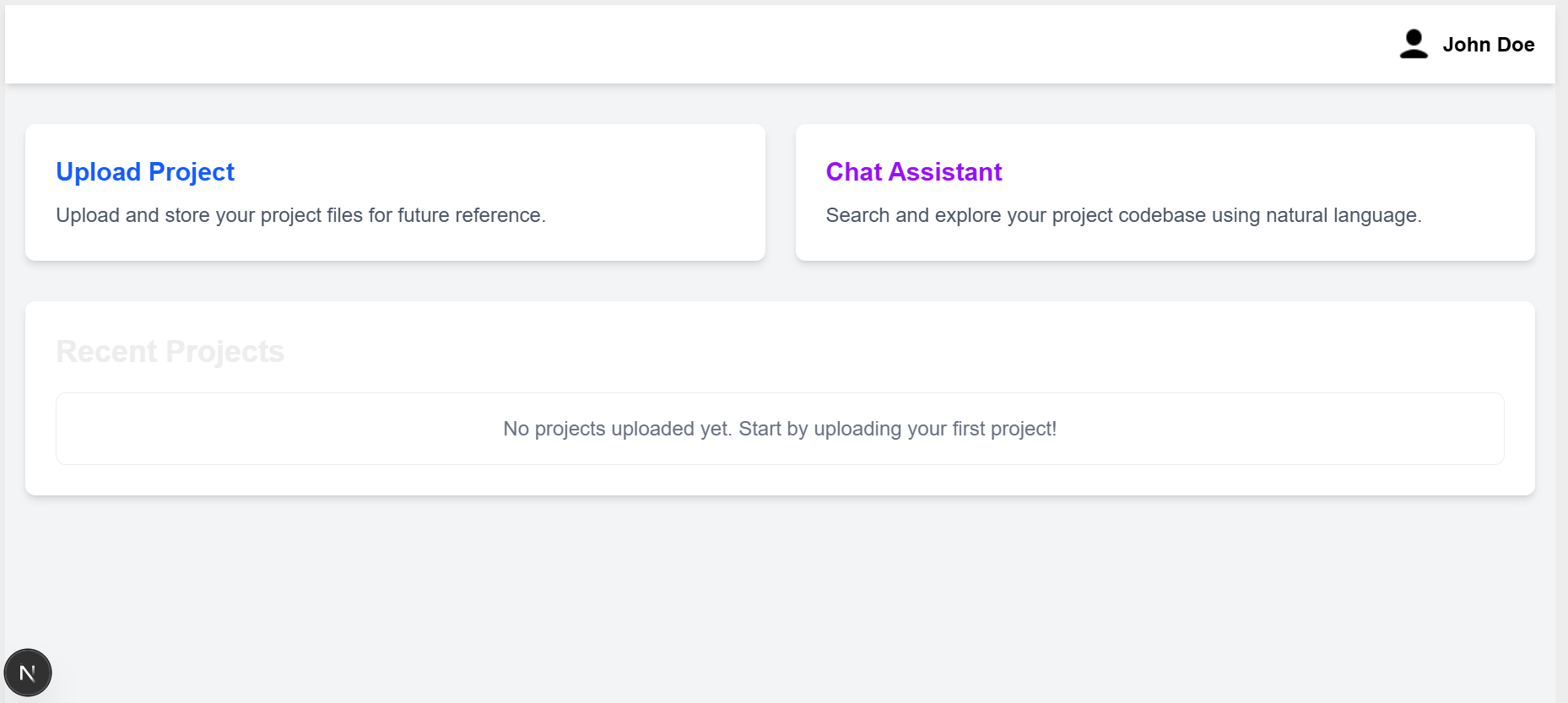Click the Upload Project card description text

click(x=300, y=216)
